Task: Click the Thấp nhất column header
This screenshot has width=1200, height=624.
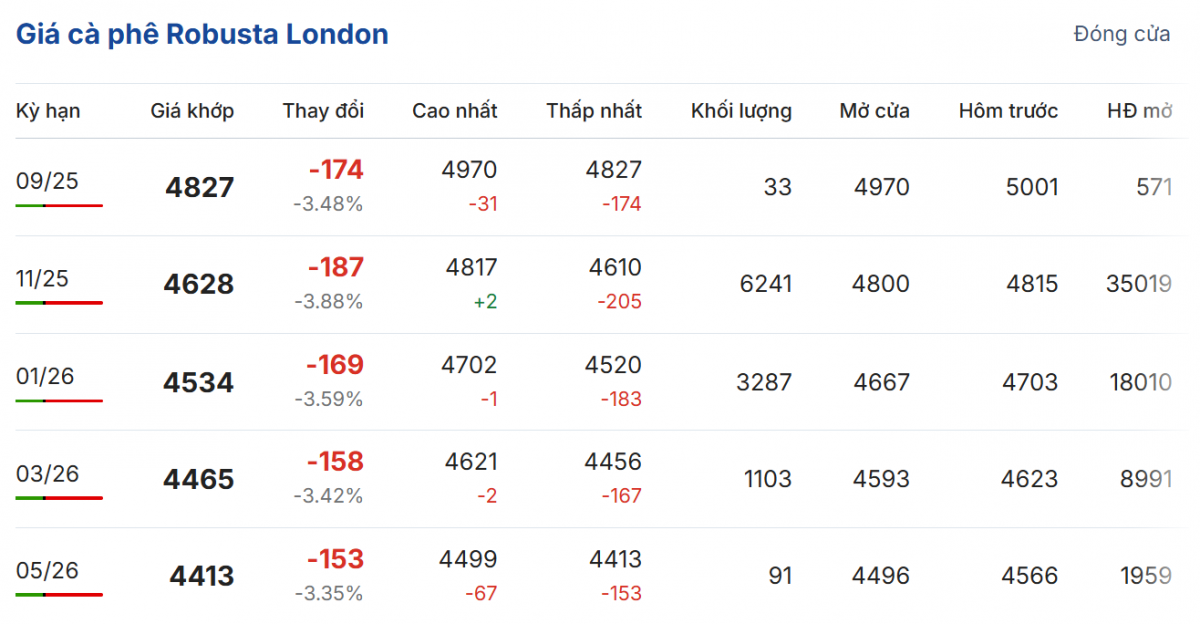Action: (594, 111)
